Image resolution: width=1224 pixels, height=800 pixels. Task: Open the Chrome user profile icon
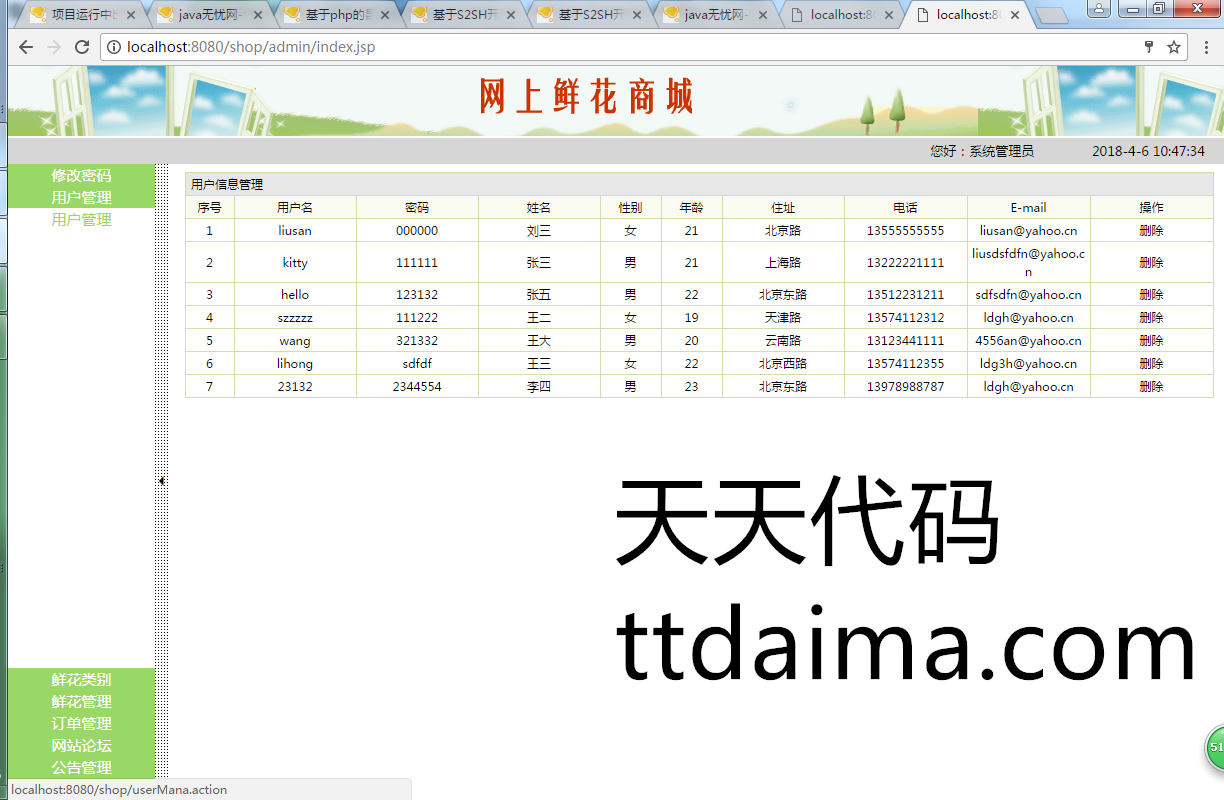click(1098, 8)
